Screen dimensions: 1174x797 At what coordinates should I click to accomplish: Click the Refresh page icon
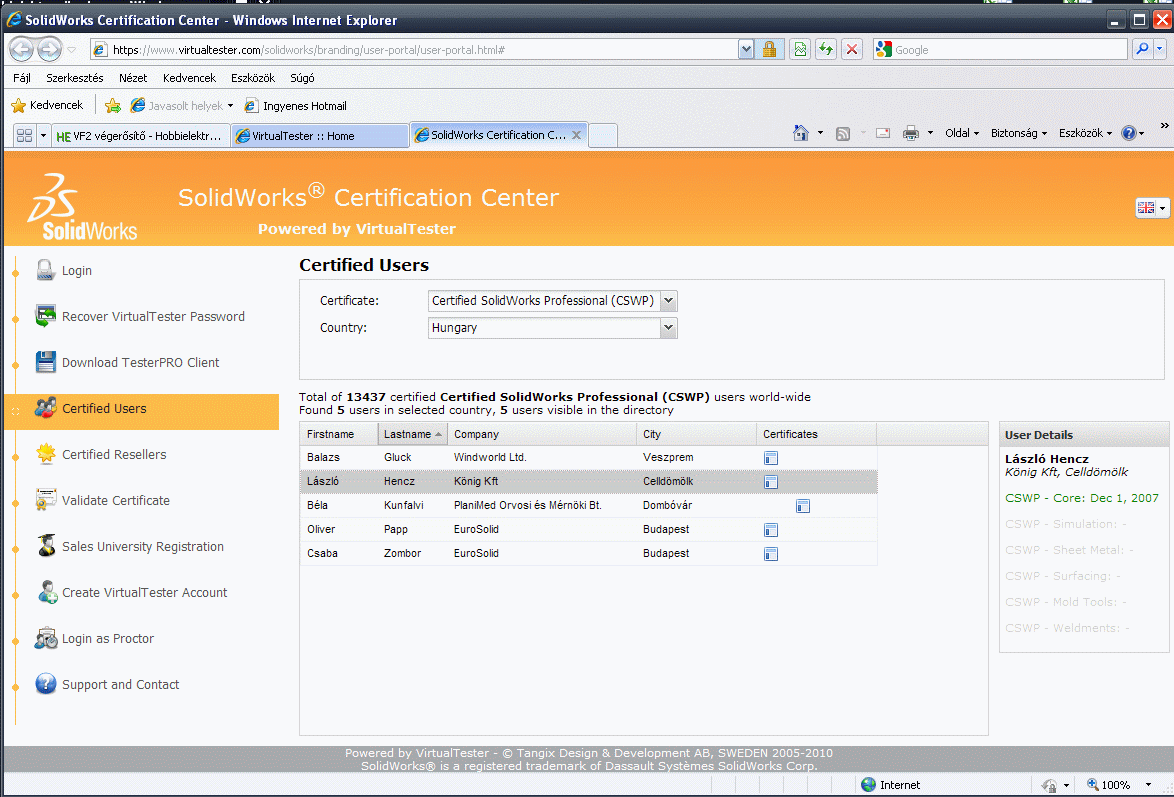click(x=826, y=49)
